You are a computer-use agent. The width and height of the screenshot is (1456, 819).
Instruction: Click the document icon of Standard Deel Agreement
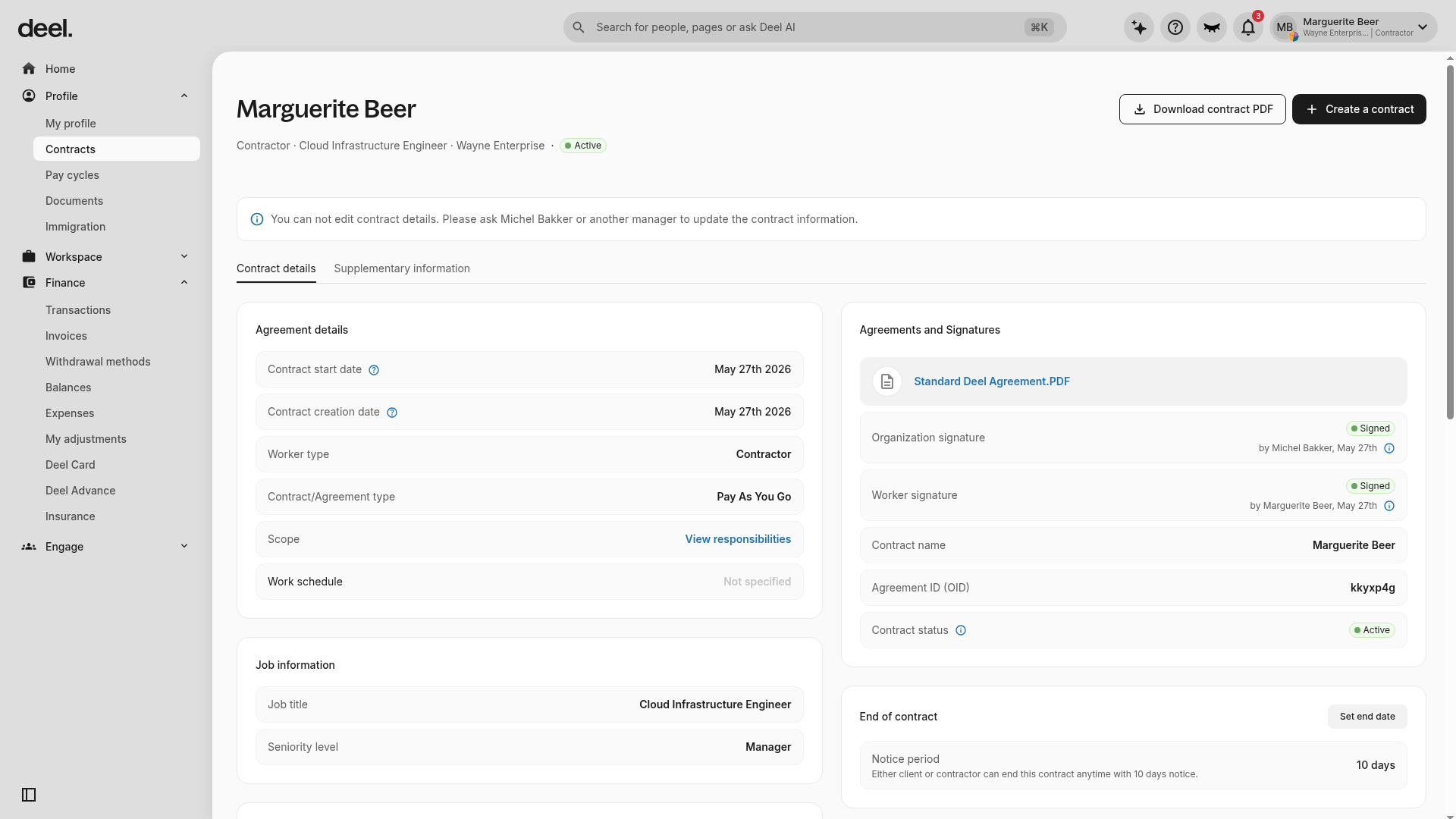[887, 381]
